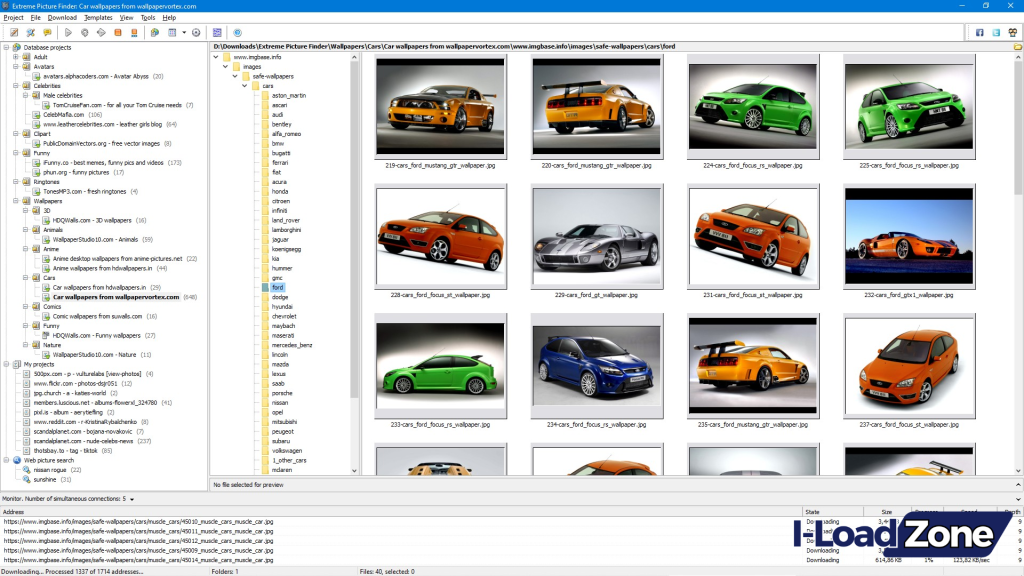The height and width of the screenshot is (576, 1024).
Task: Pause downloads using the orange pause icon
Action: (x=117, y=31)
